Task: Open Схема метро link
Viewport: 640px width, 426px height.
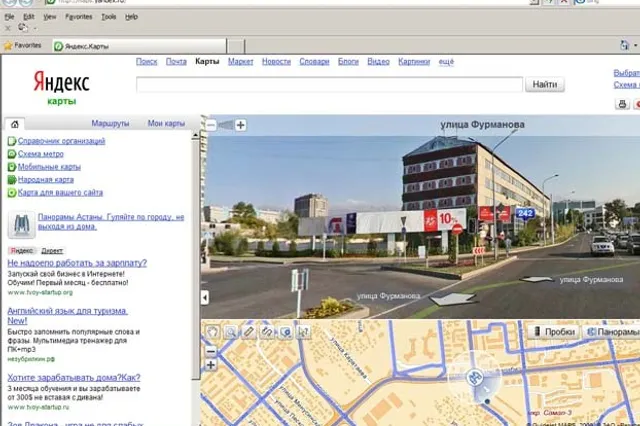Action: 40,154
